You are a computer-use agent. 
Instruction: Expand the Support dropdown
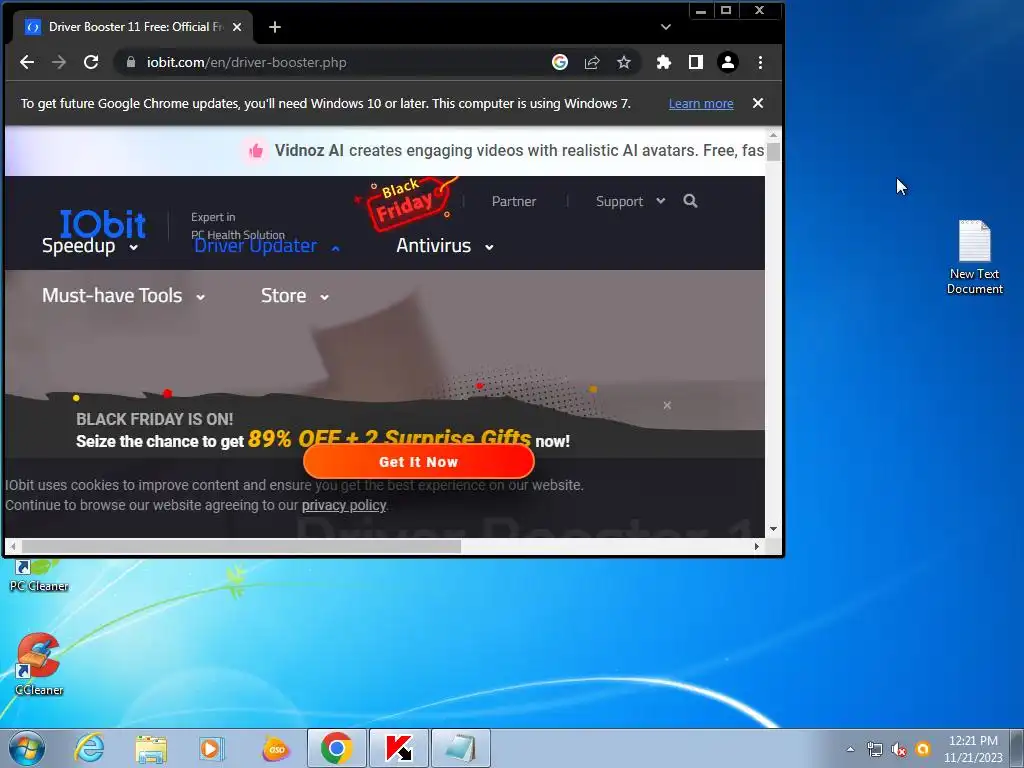click(630, 201)
